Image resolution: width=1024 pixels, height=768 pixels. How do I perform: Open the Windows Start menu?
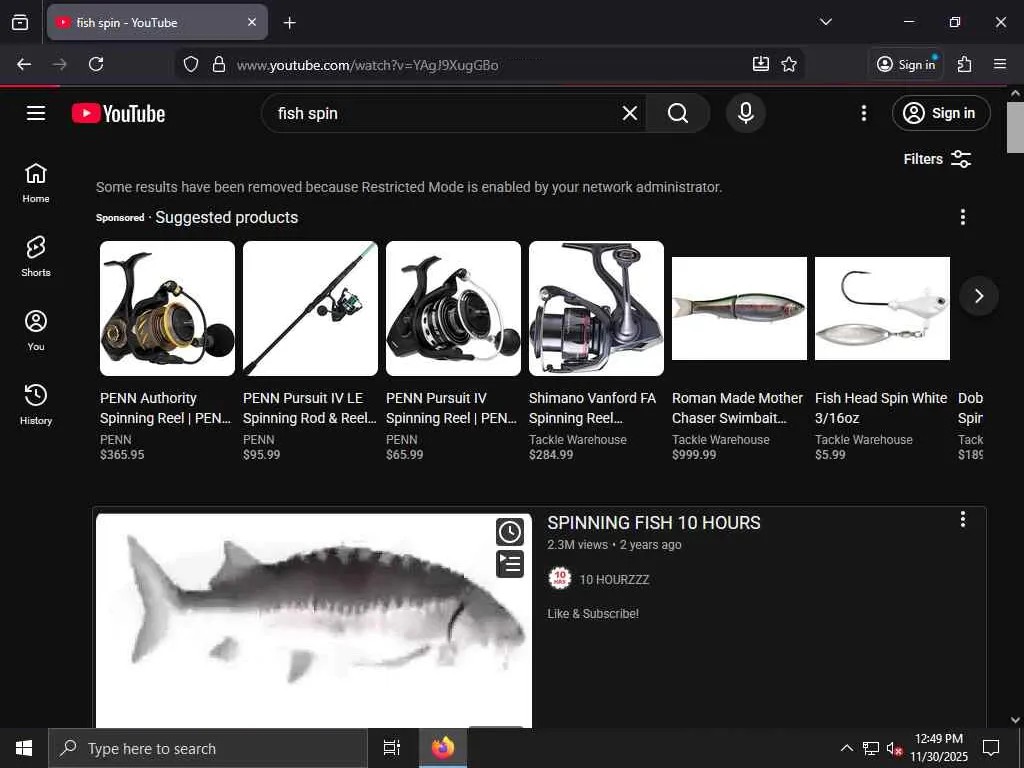[24, 748]
